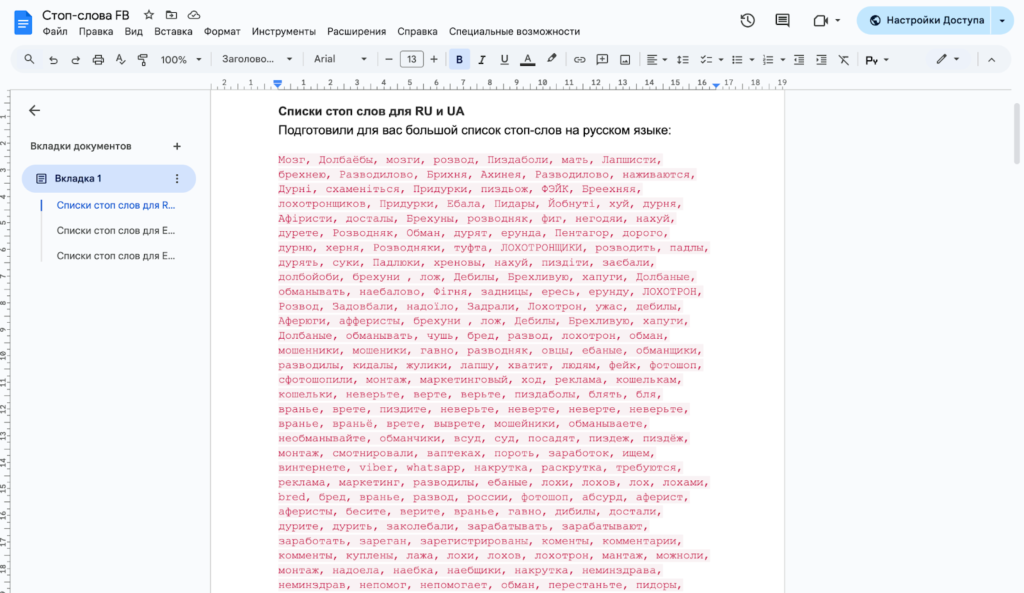Clear formatting with the toolbar icon
Viewport: 1024px width, 593px height.
coord(843,60)
